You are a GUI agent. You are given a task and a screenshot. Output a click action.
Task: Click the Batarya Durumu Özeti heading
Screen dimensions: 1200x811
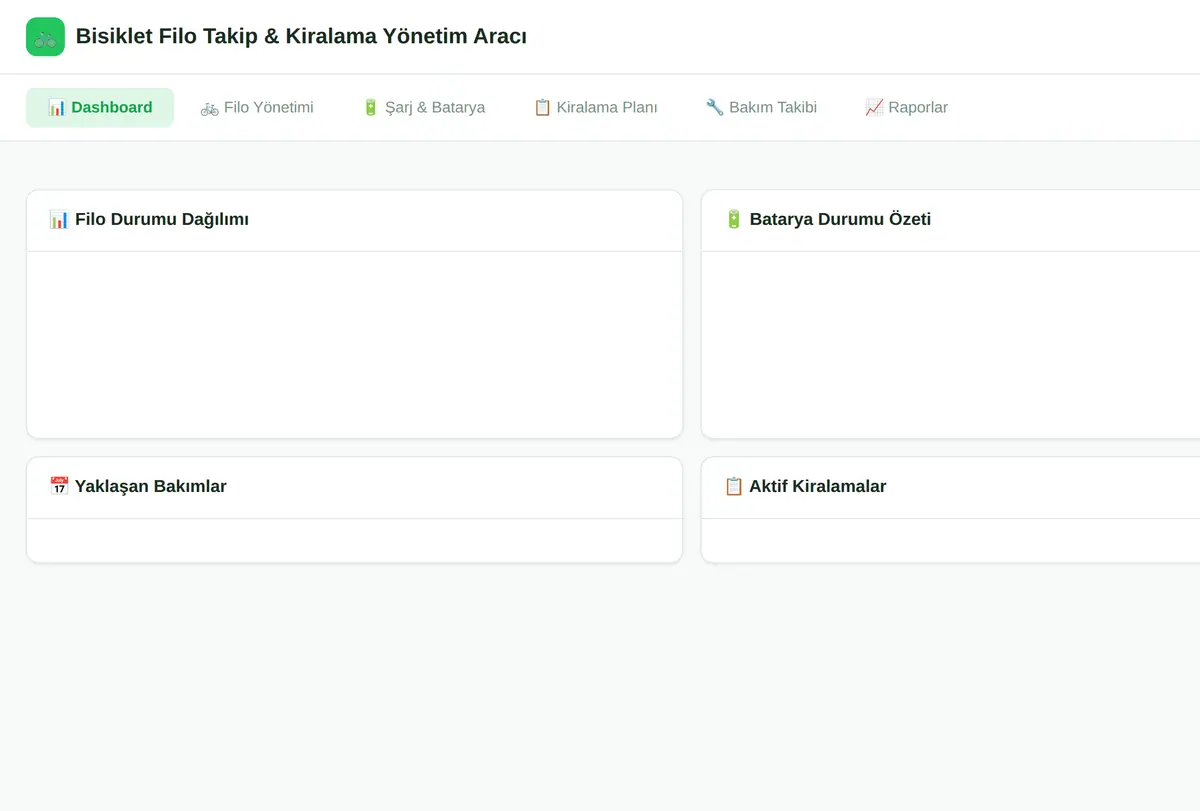click(x=827, y=220)
